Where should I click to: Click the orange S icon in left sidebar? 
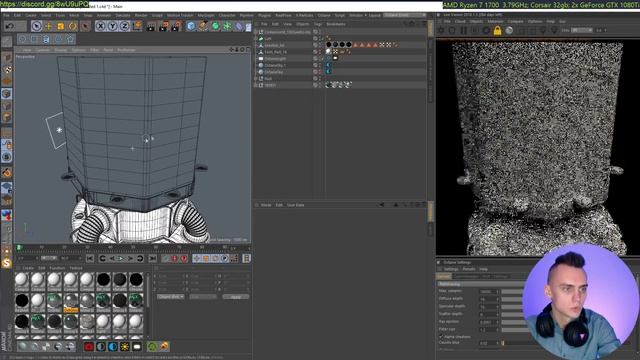pyautogui.click(x=7, y=263)
